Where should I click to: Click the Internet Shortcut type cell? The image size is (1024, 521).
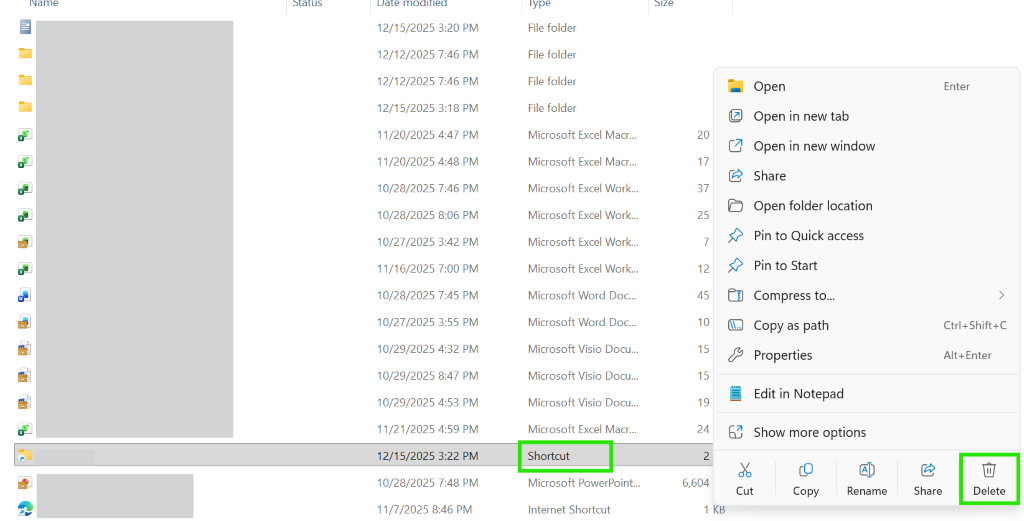coord(569,509)
